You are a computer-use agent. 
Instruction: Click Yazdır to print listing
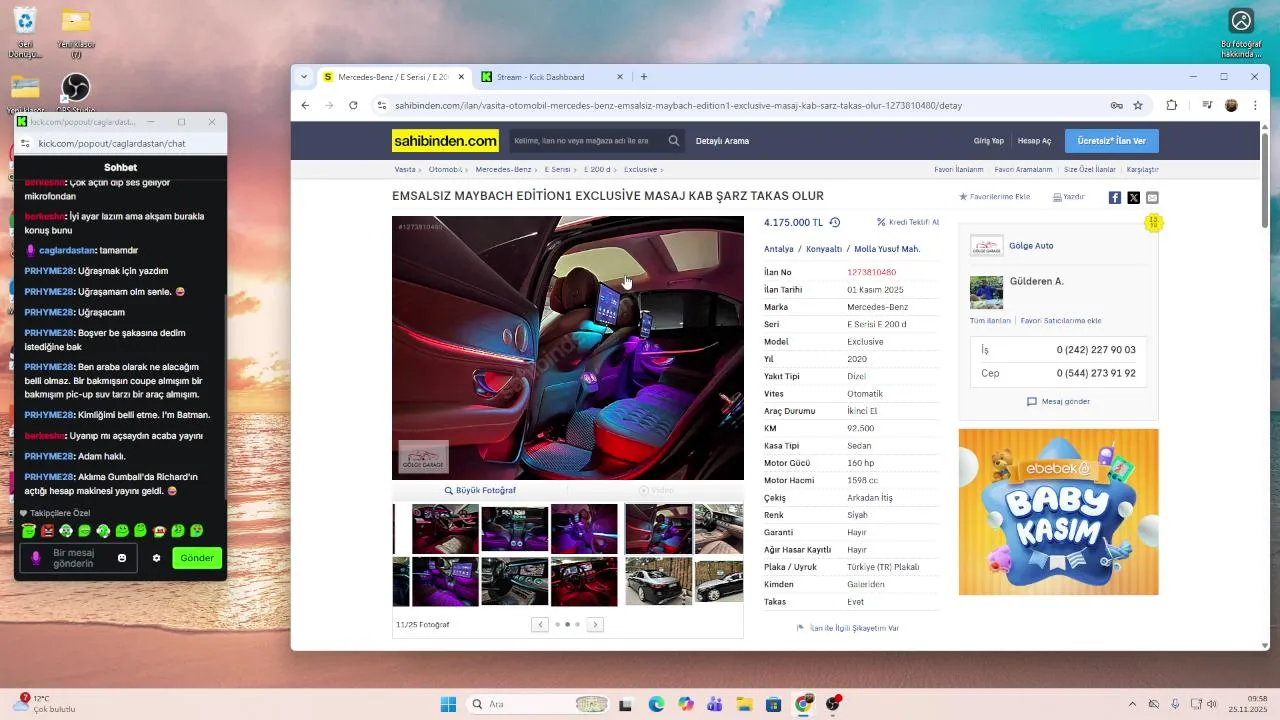tap(1069, 197)
